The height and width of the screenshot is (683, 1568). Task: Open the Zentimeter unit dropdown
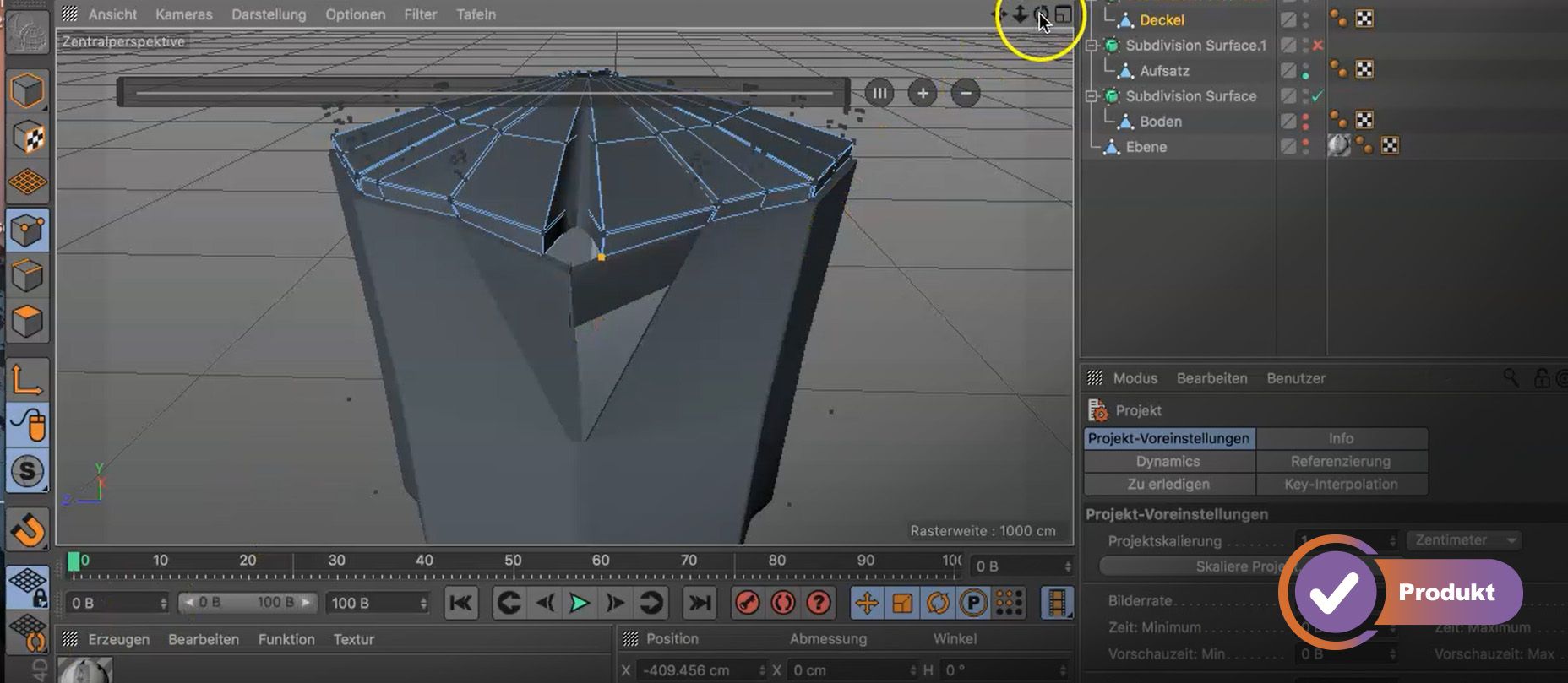(x=1462, y=540)
